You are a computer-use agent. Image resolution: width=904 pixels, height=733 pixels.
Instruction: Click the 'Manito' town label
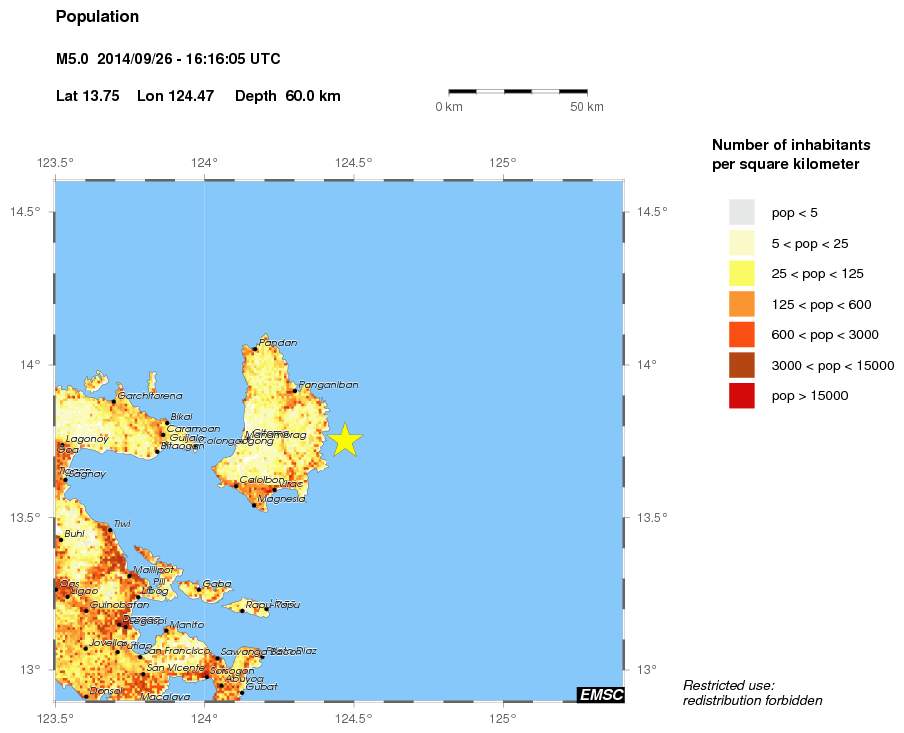click(187, 625)
